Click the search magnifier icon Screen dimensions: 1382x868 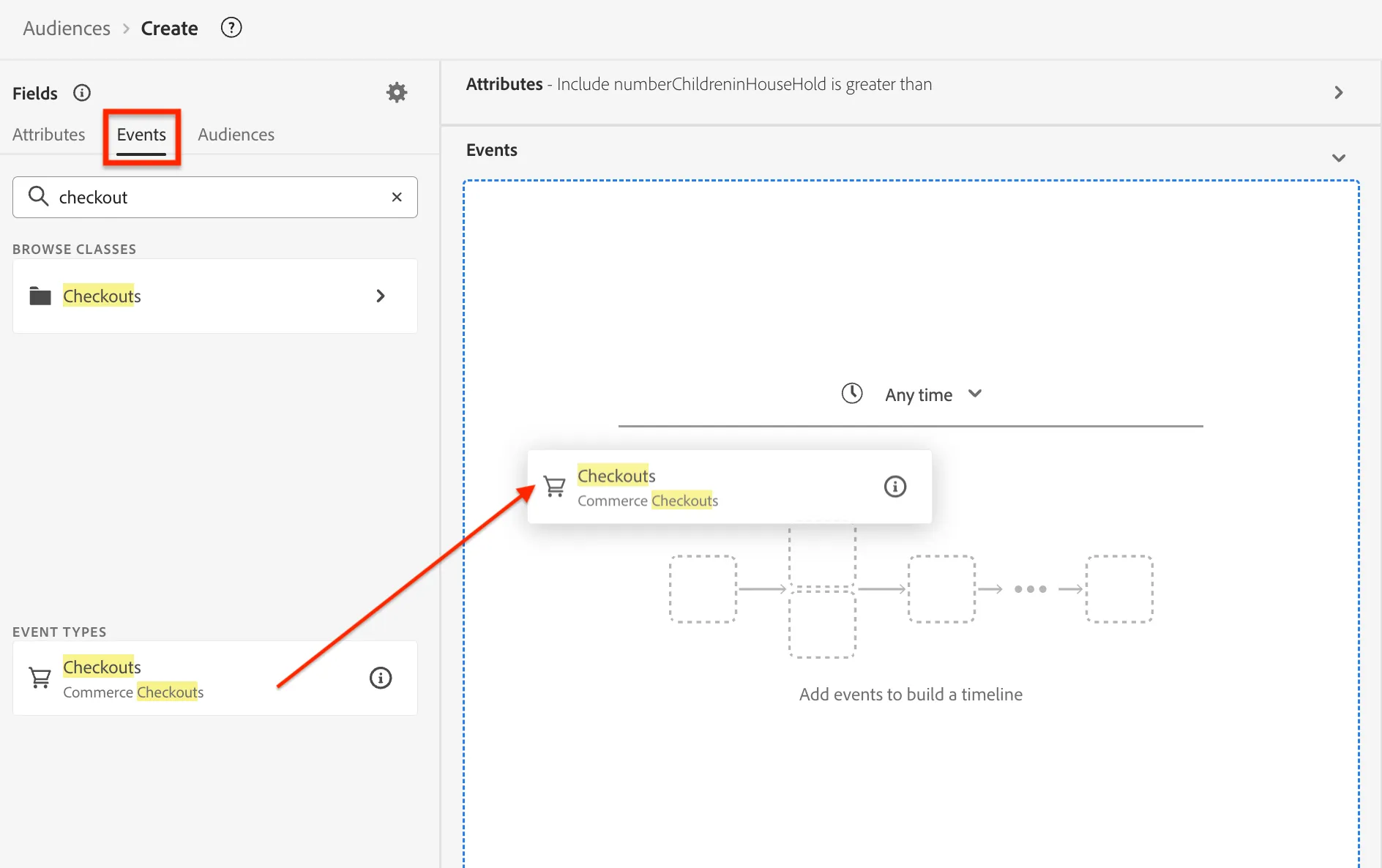[38, 196]
